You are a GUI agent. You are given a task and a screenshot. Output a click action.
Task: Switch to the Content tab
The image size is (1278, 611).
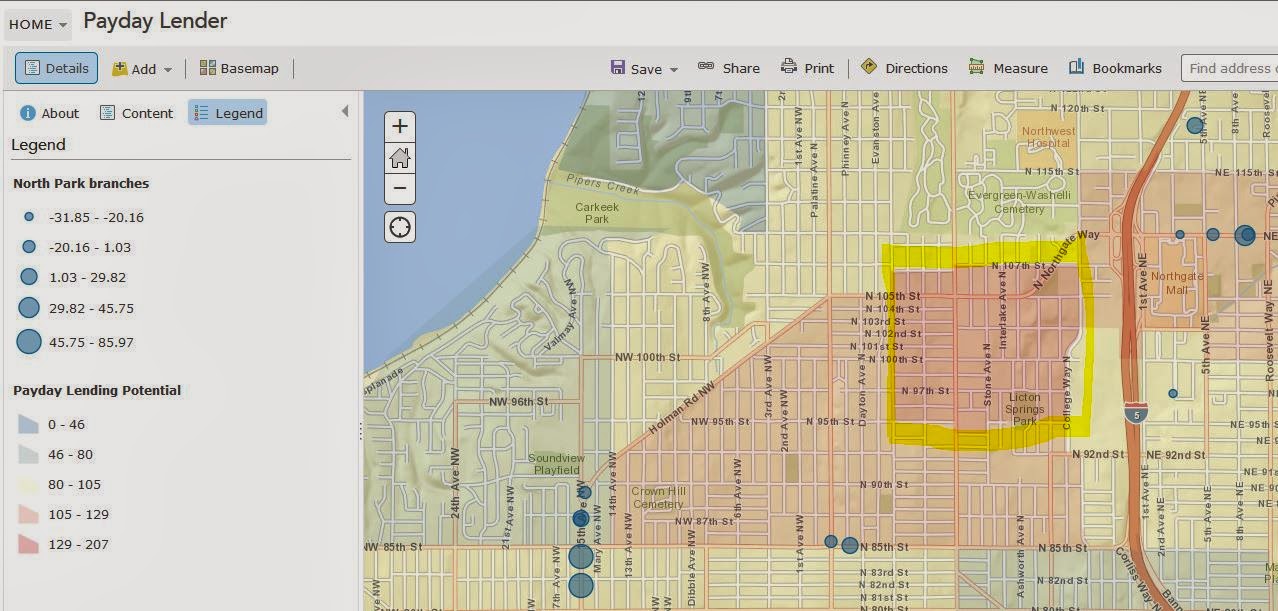point(136,113)
